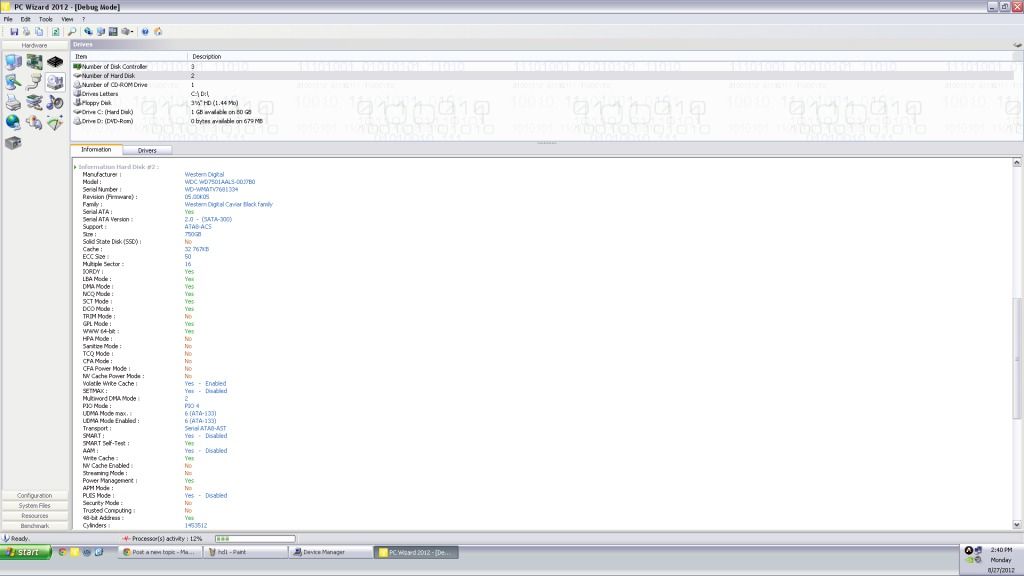1024x576 pixels.
Task: Open the Resources category
Action: (35, 516)
